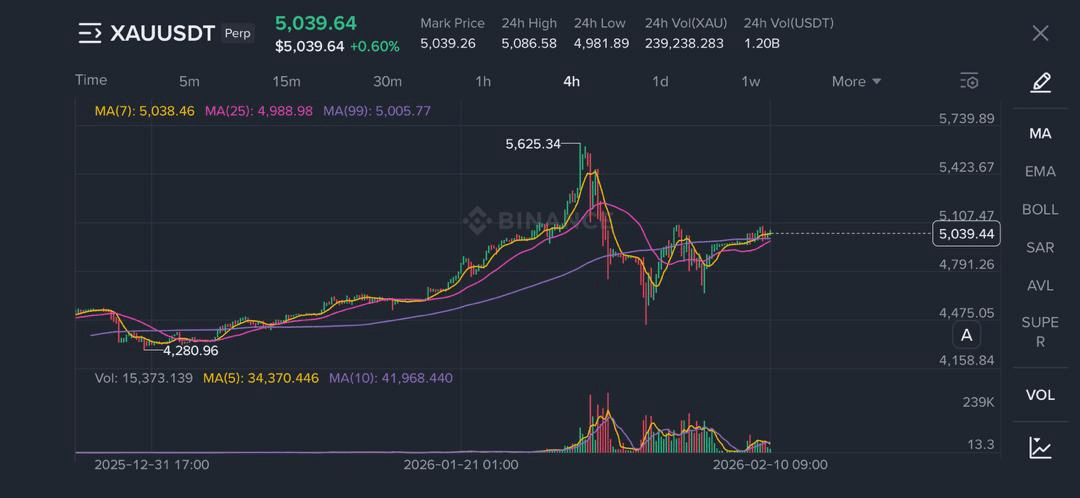Open chart settings icon beside More
Screen dimensions: 1080x498
pos(968,81)
